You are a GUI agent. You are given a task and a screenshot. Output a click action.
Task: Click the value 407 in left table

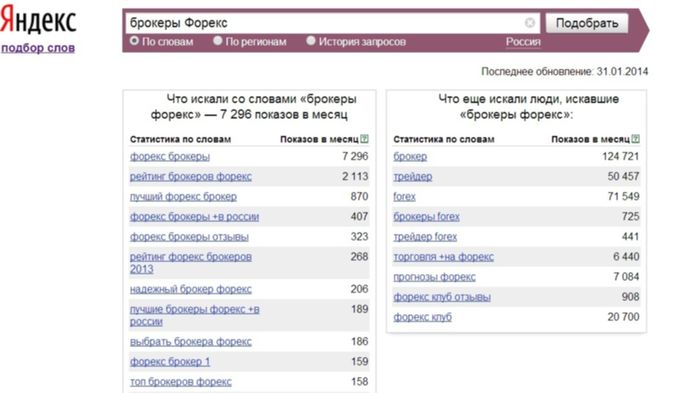(x=359, y=216)
